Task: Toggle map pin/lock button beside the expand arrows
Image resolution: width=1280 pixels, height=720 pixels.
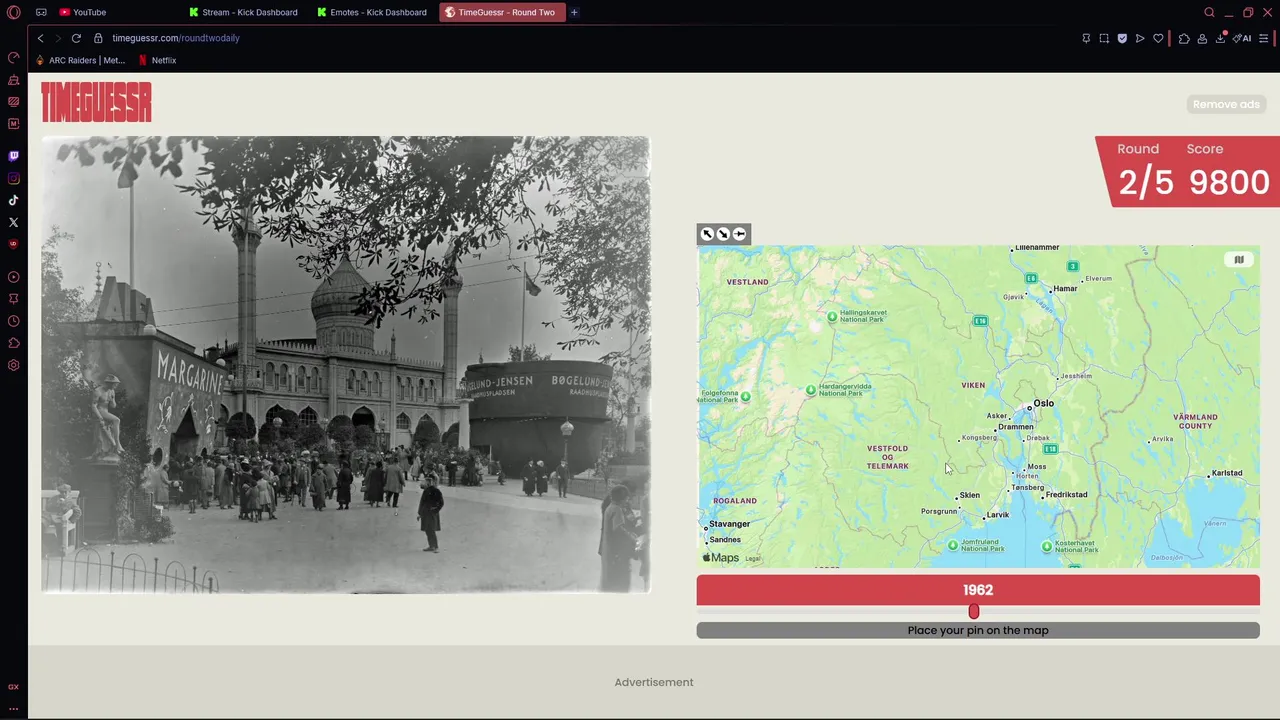Action: click(739, 234)
